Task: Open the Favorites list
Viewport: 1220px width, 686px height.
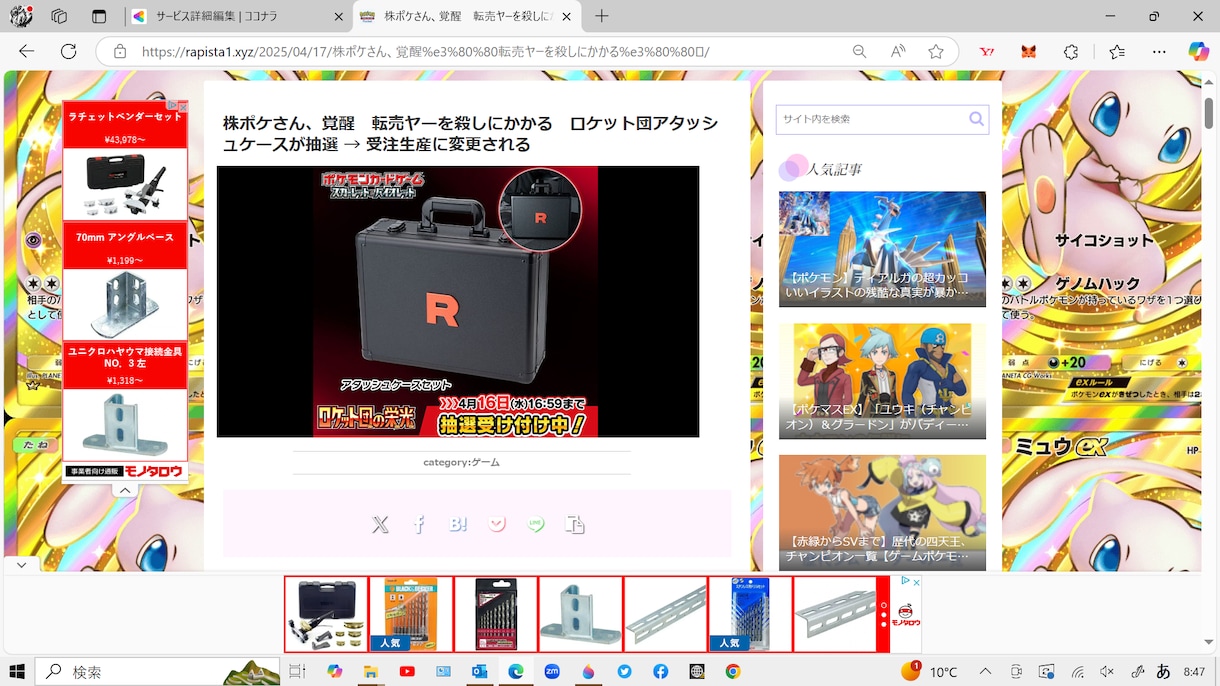Action: 1117,51
